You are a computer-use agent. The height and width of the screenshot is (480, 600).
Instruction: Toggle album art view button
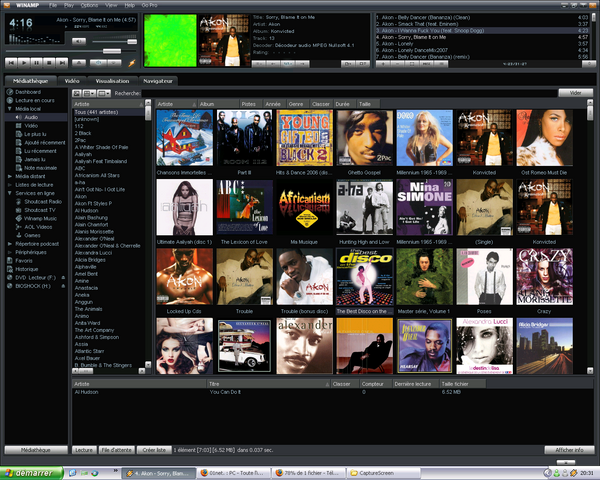point(77,93)
